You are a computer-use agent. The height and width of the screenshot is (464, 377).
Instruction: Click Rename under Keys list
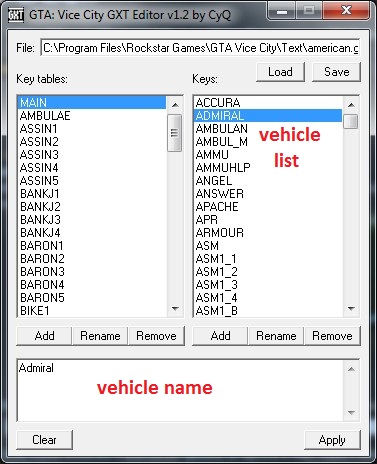(x=276, y=336)
